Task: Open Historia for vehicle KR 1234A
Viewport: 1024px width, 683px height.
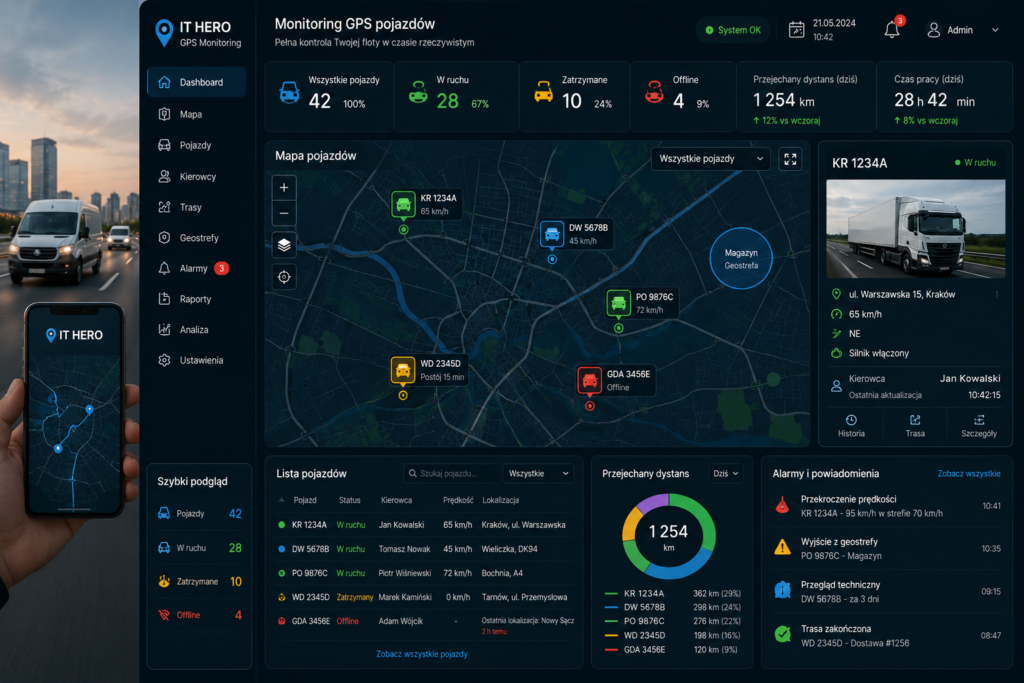Action: 851,426
